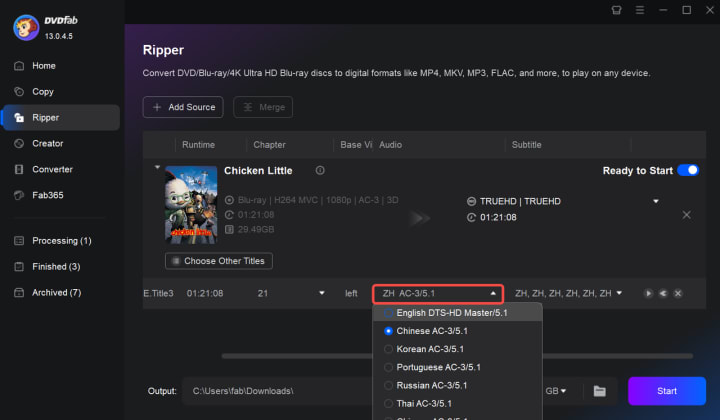
Task: Open the chapter 21 dropdown
Action: 322,293
